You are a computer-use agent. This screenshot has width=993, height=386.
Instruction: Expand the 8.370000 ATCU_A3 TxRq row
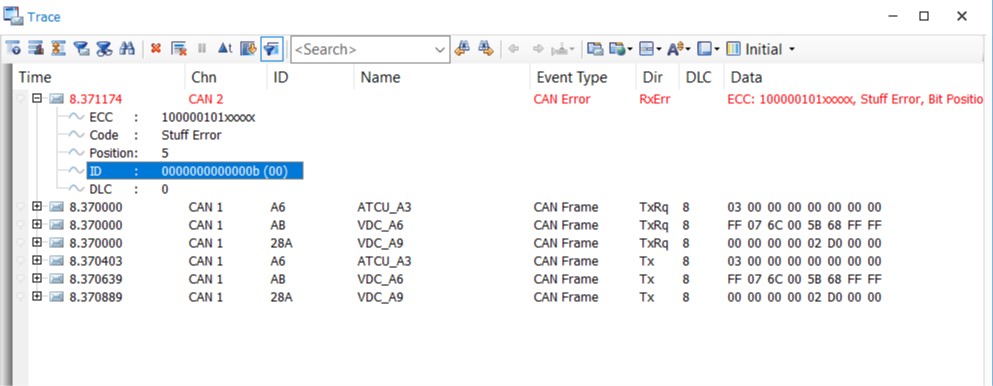point(37,207)
